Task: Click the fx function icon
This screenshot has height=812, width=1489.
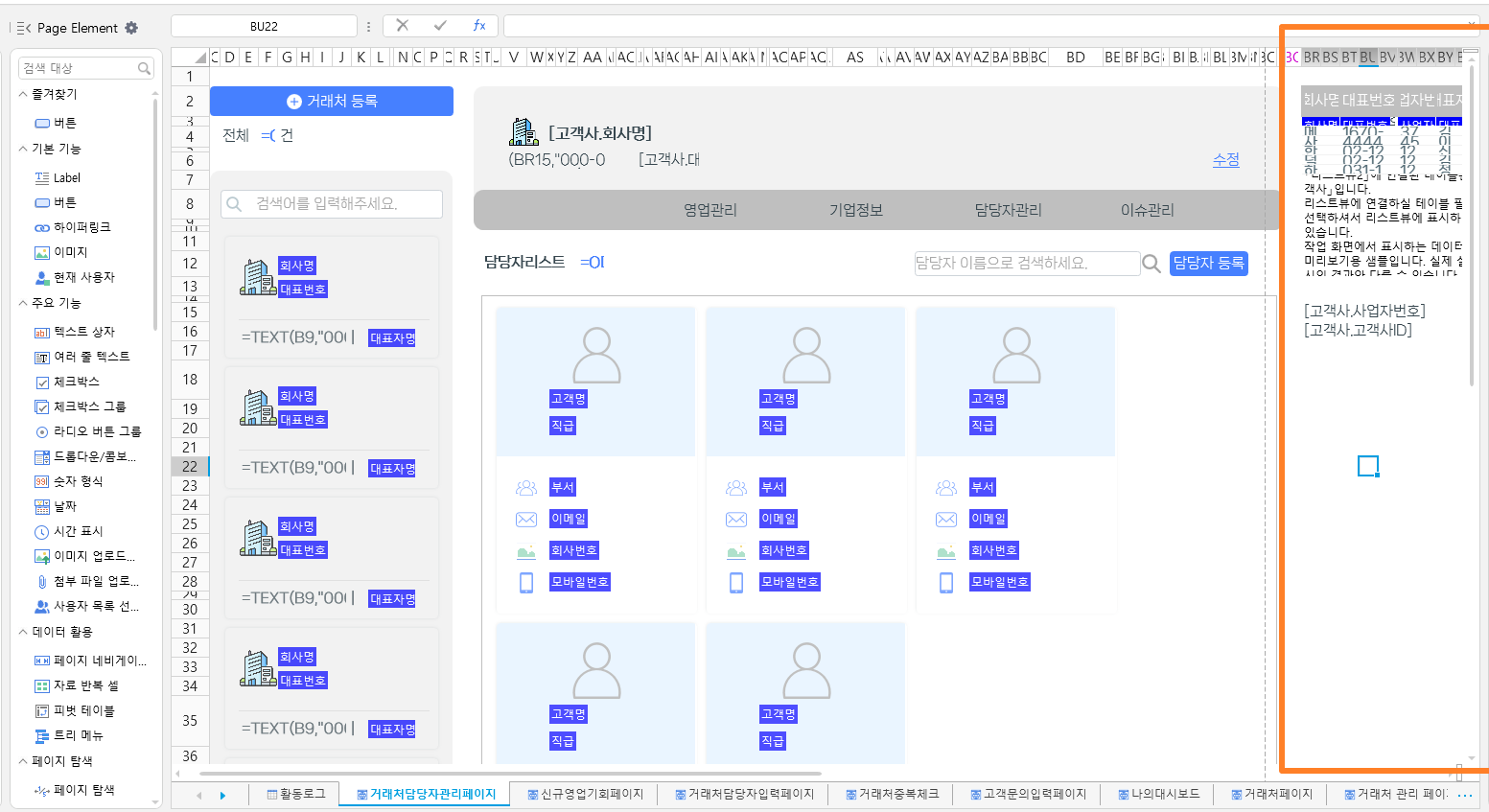Action: coord(479,26)
